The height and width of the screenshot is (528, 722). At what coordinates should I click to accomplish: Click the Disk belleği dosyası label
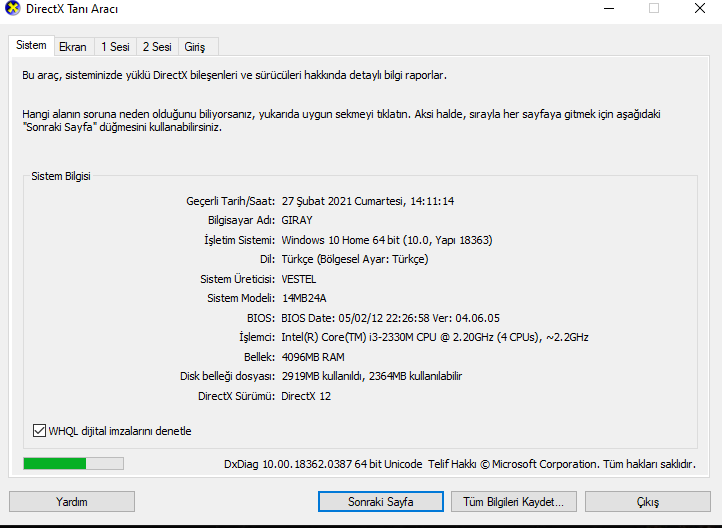tap(227, 377)
